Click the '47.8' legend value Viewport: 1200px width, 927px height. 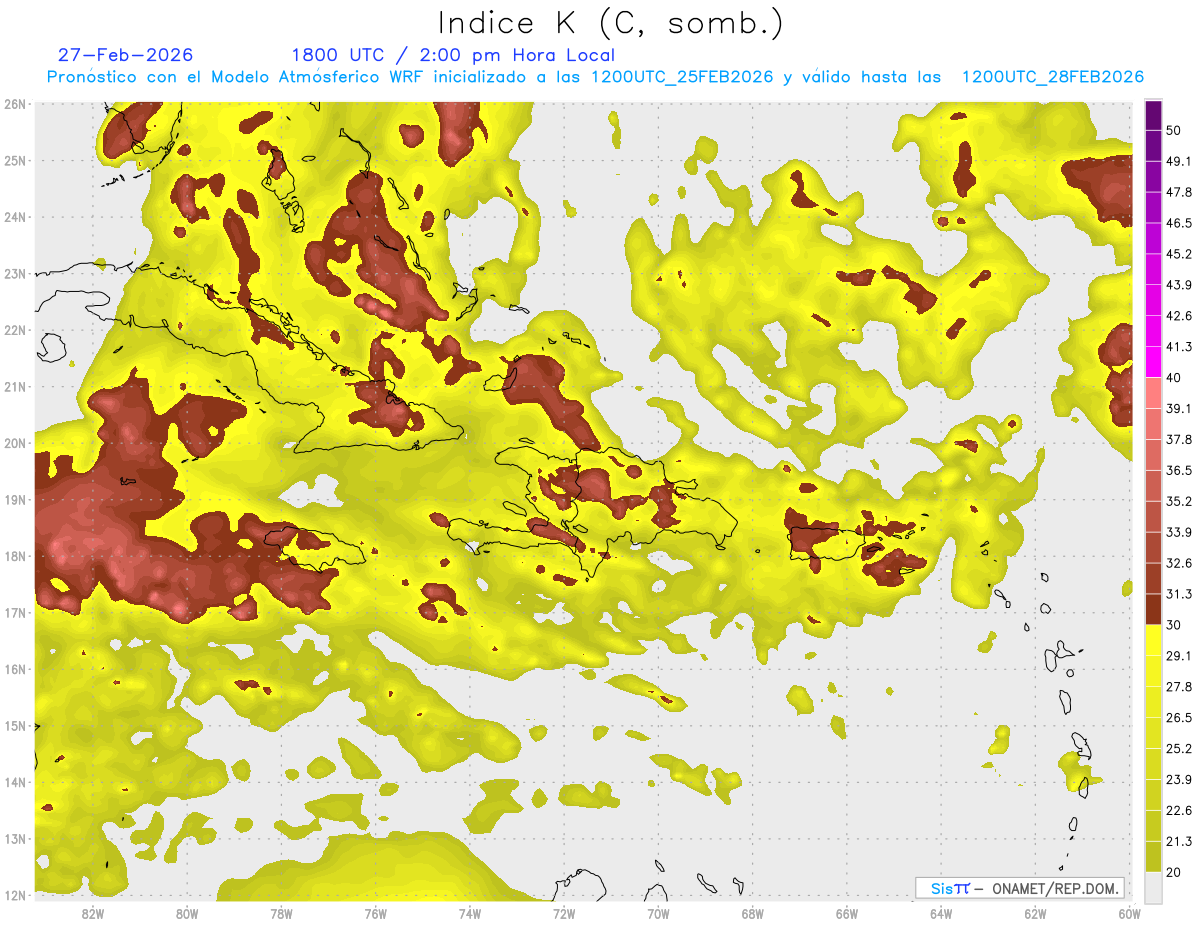1179,192
